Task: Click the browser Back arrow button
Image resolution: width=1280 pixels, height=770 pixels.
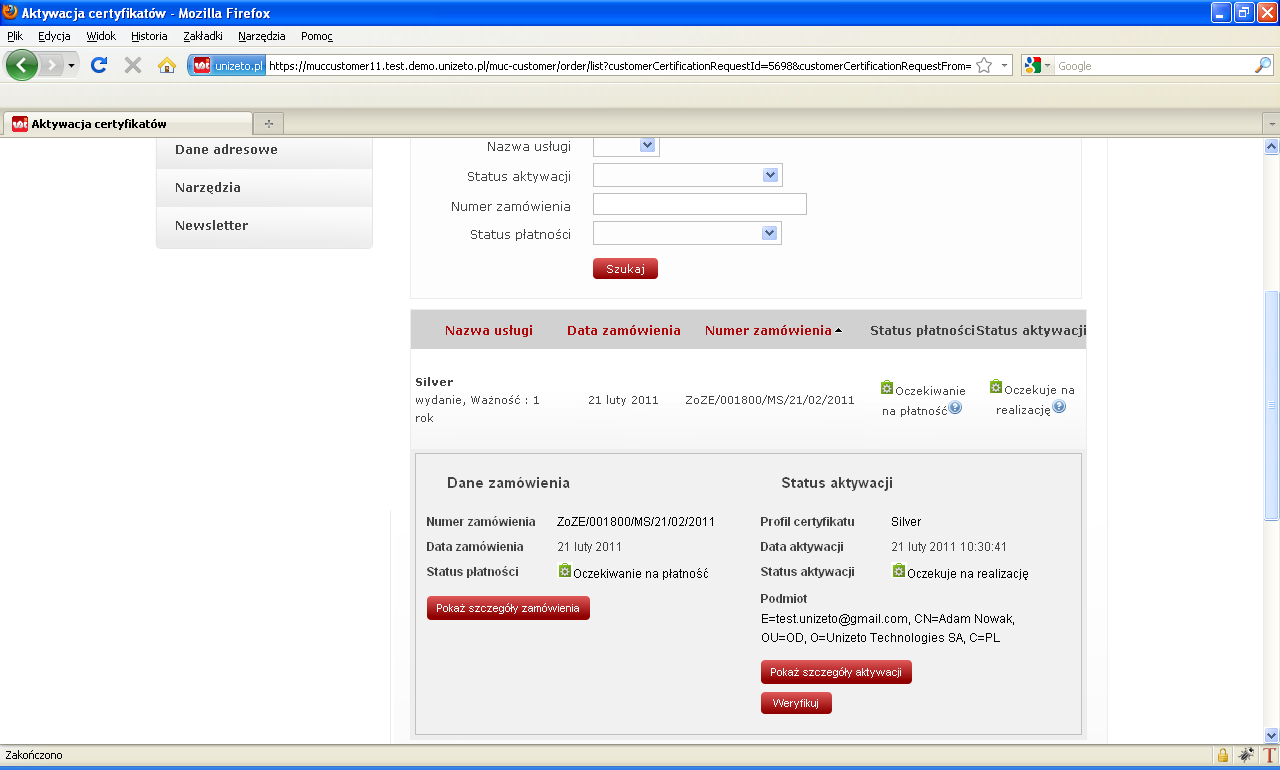Action: tap(22, 65)
